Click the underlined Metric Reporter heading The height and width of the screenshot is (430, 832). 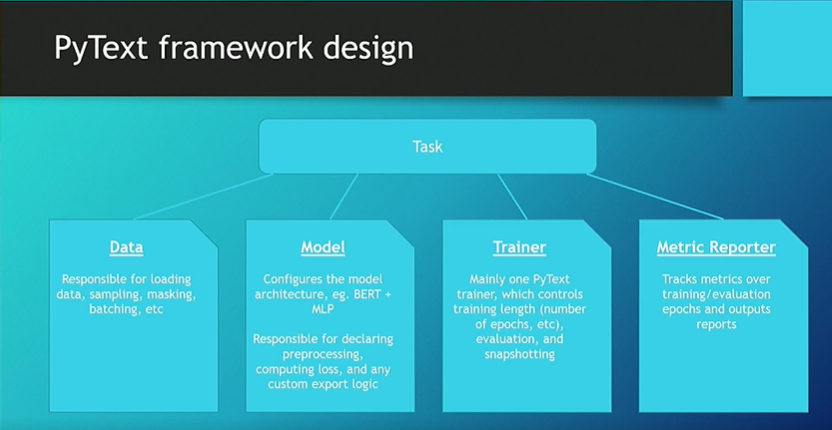point(716,247)
